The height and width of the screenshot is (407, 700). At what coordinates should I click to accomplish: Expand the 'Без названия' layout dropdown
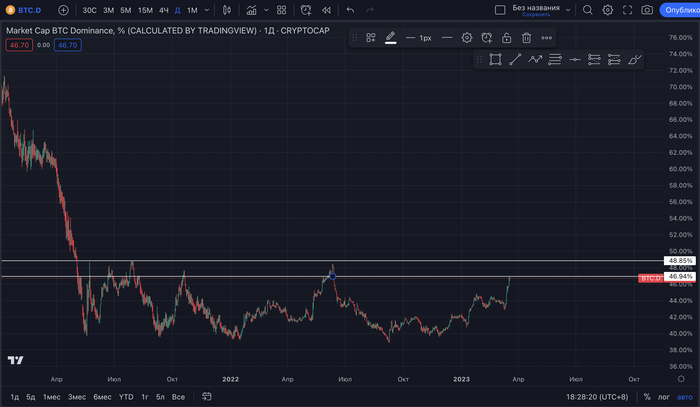[568, 10]
